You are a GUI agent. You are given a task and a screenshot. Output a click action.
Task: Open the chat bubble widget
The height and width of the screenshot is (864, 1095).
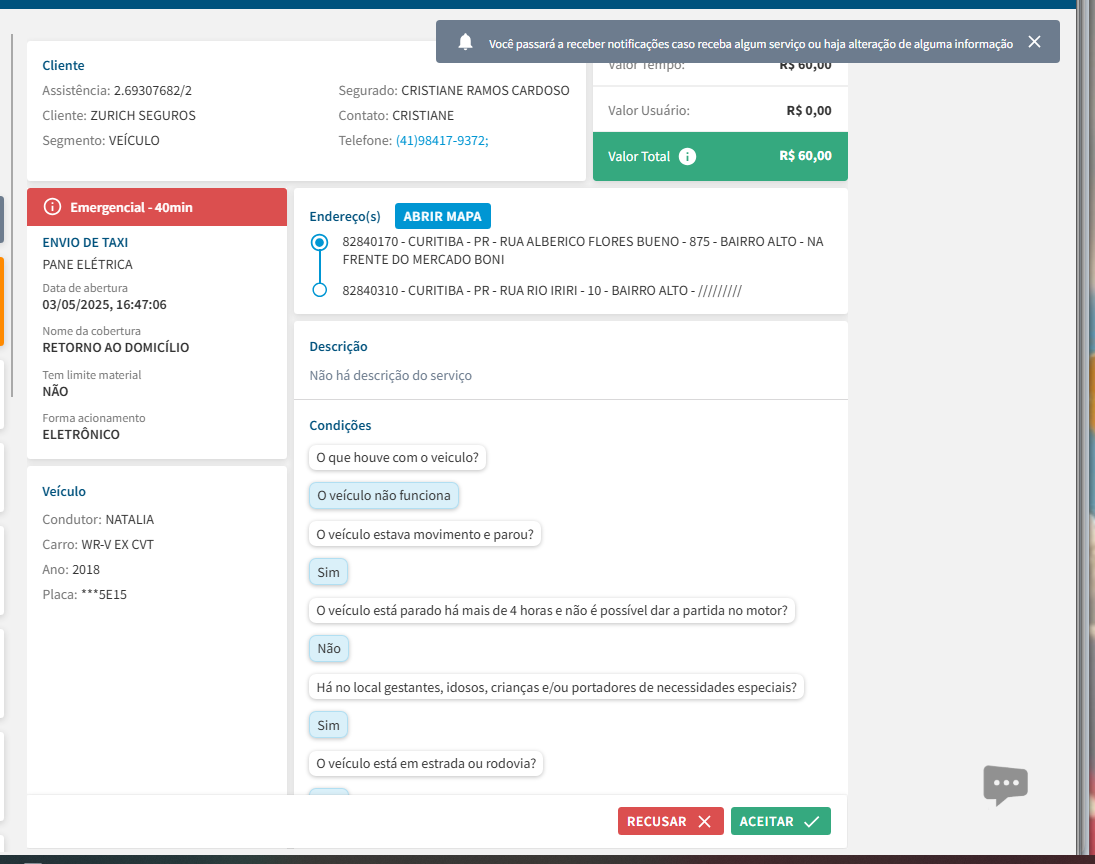(1006, 784)
